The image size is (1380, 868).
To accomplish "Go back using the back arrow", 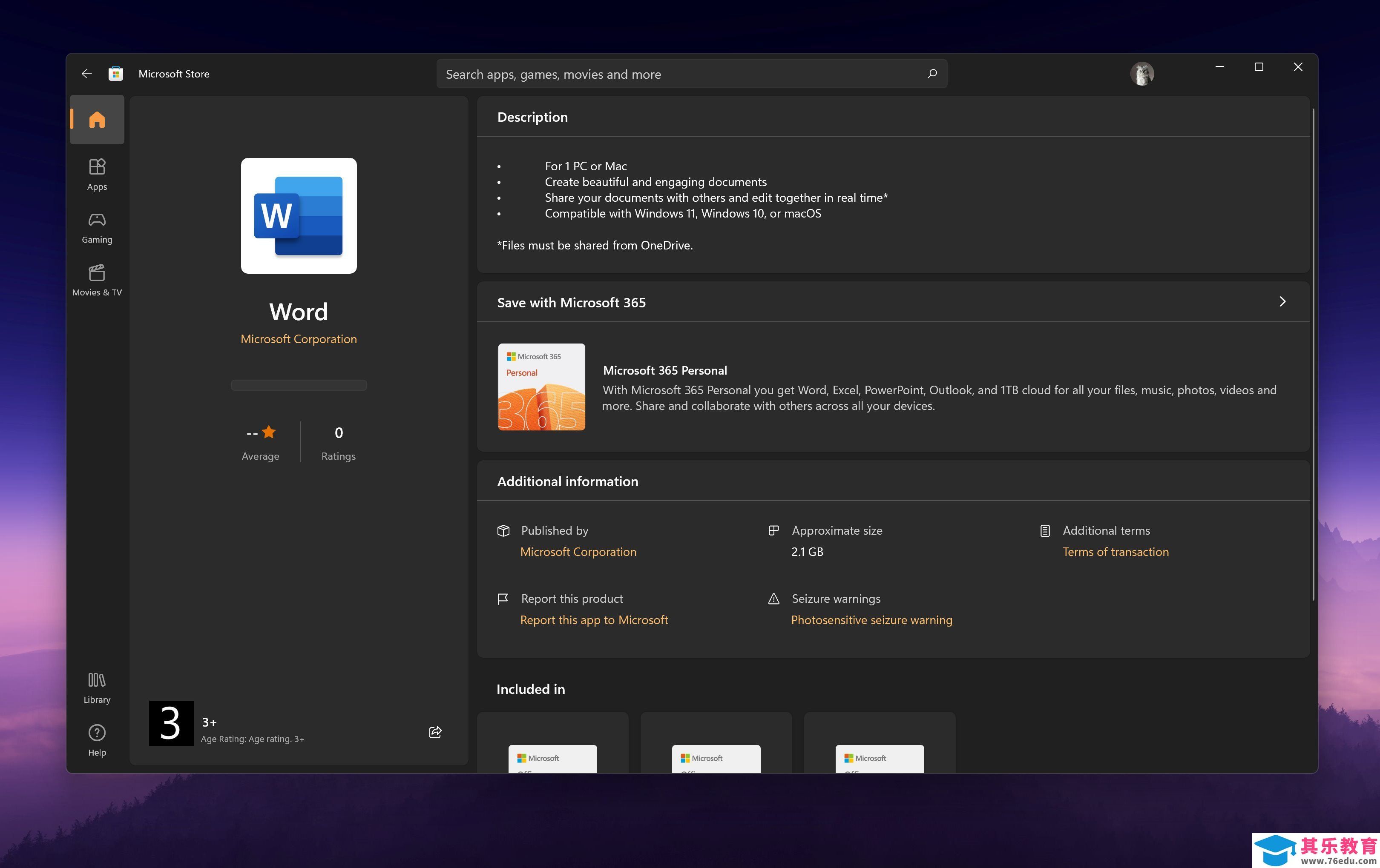I will (x=86, y=73).
